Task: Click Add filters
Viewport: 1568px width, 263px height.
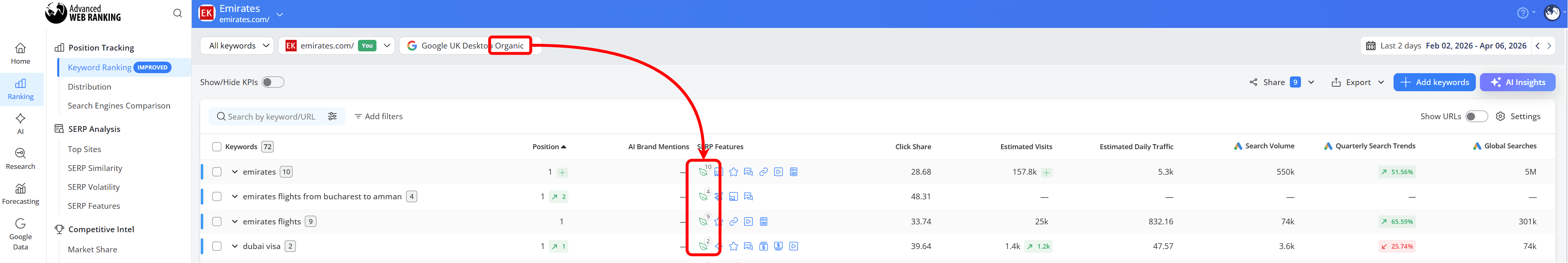Action: (379, 116)
